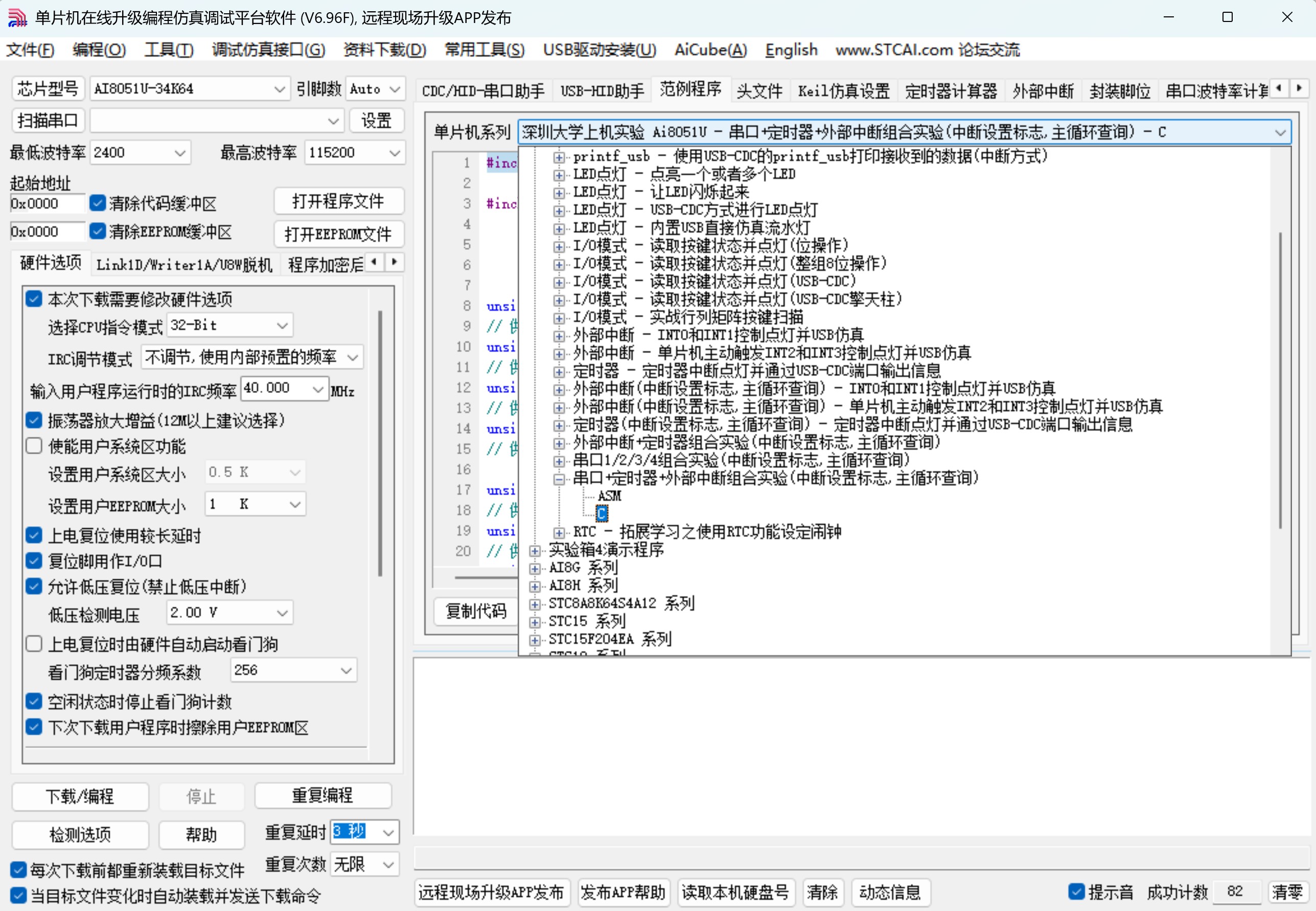Open the 工具(T) menu
Screen dimensions: 1316x911
point(169,50)
